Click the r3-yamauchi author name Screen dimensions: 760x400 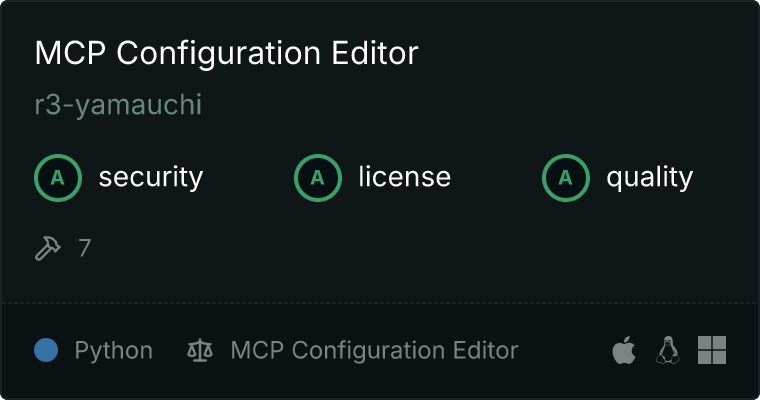tap(118, 104)
